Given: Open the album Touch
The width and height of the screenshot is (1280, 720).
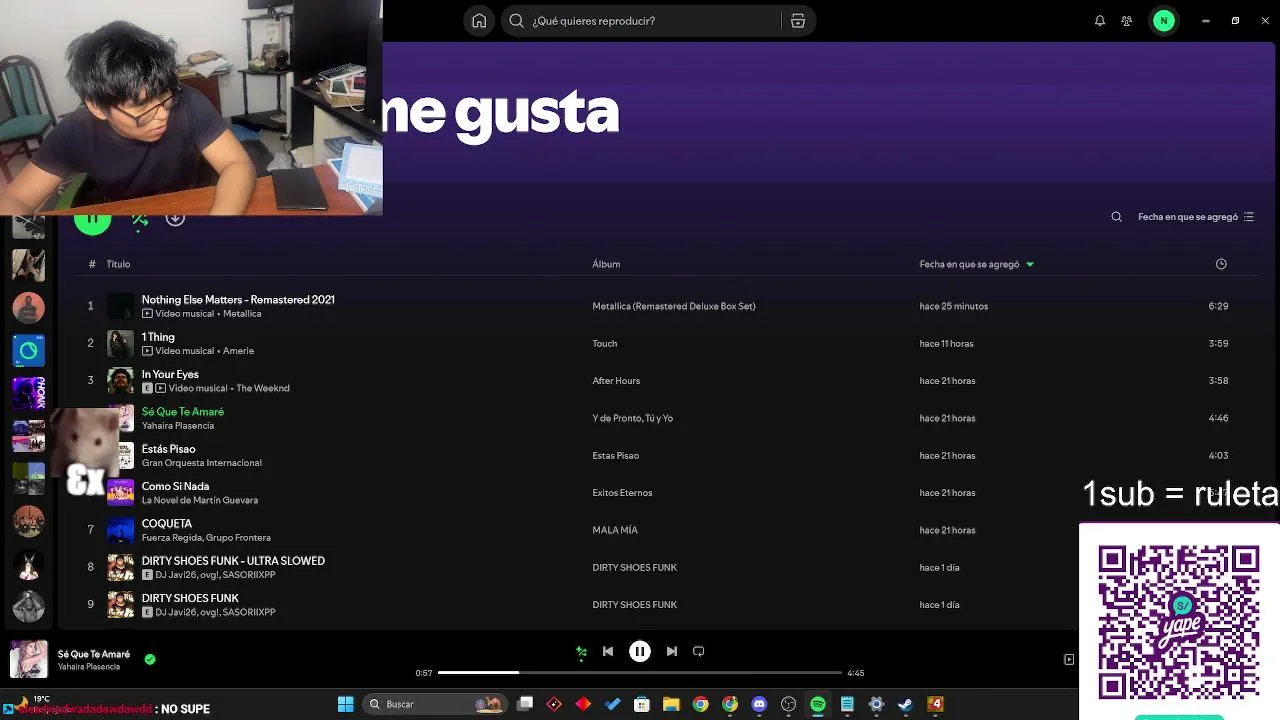Looking at the screenshot, I should coord(605,343).
